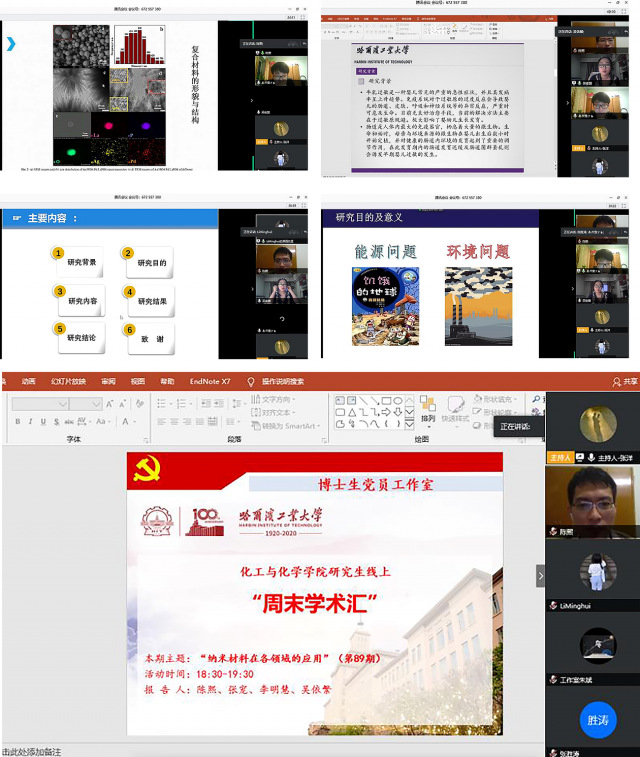The width and height of the screenshot is (640, 757).
Task: Open the 审阅 (Review) ribbon tab
Action: click(108, 381)
